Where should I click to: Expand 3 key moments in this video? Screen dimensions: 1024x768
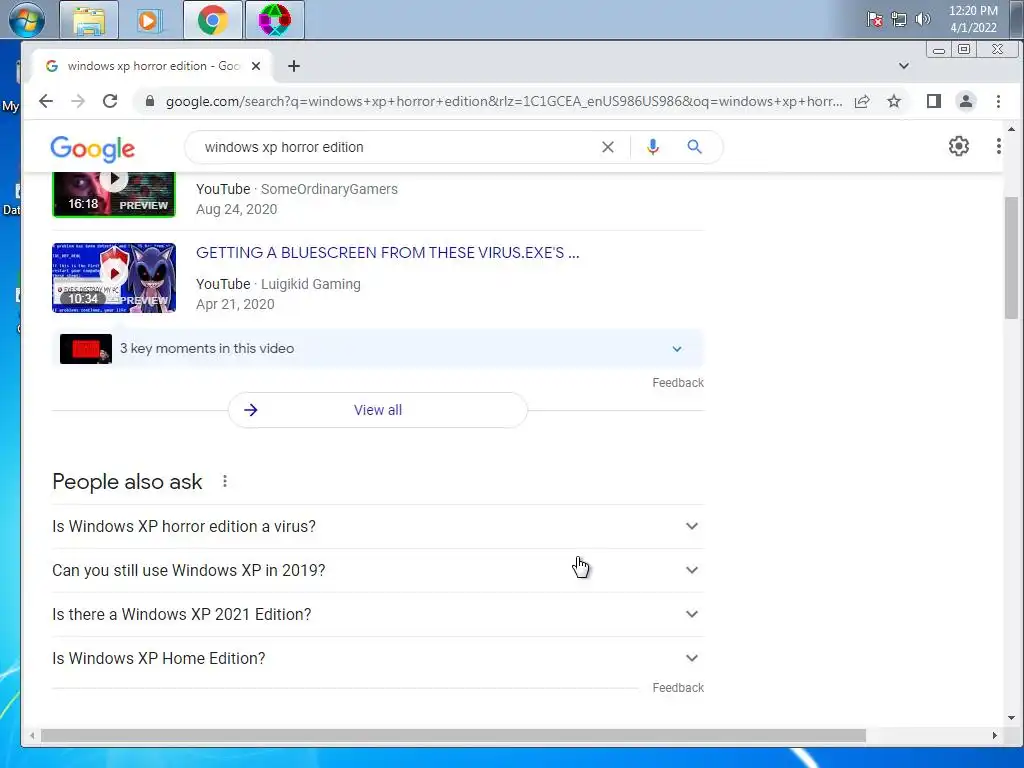click(377, 349)
